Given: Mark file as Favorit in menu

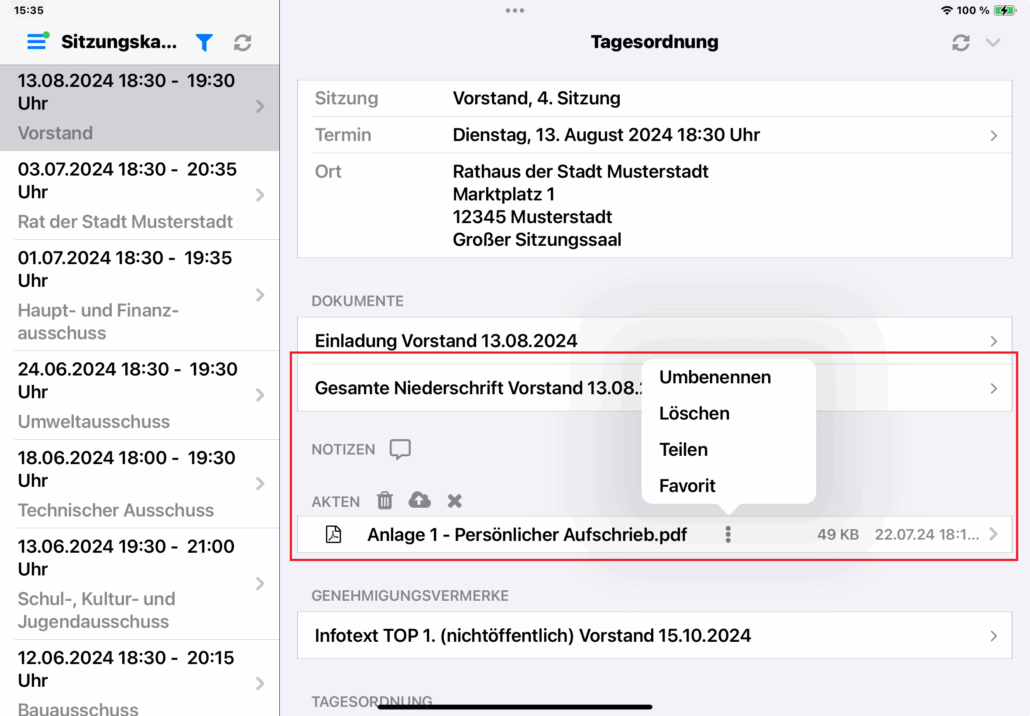Looking at the screenshot, I should (687, 486).
